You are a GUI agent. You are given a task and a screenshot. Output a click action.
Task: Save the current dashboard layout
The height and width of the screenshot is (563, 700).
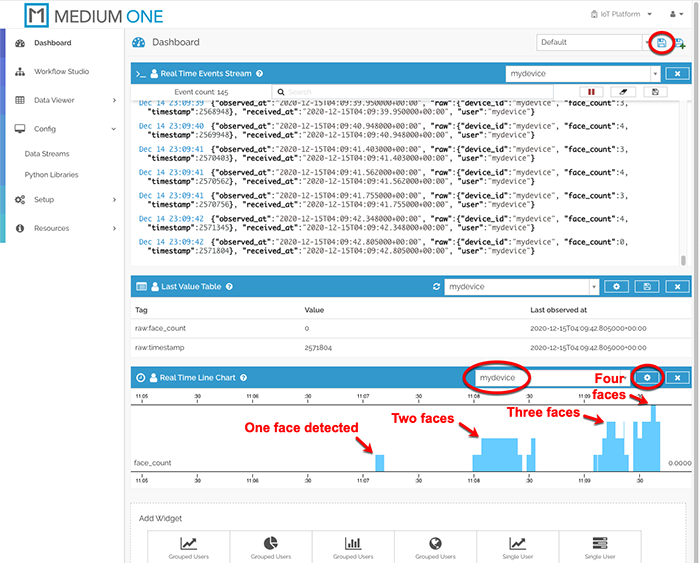660,43
